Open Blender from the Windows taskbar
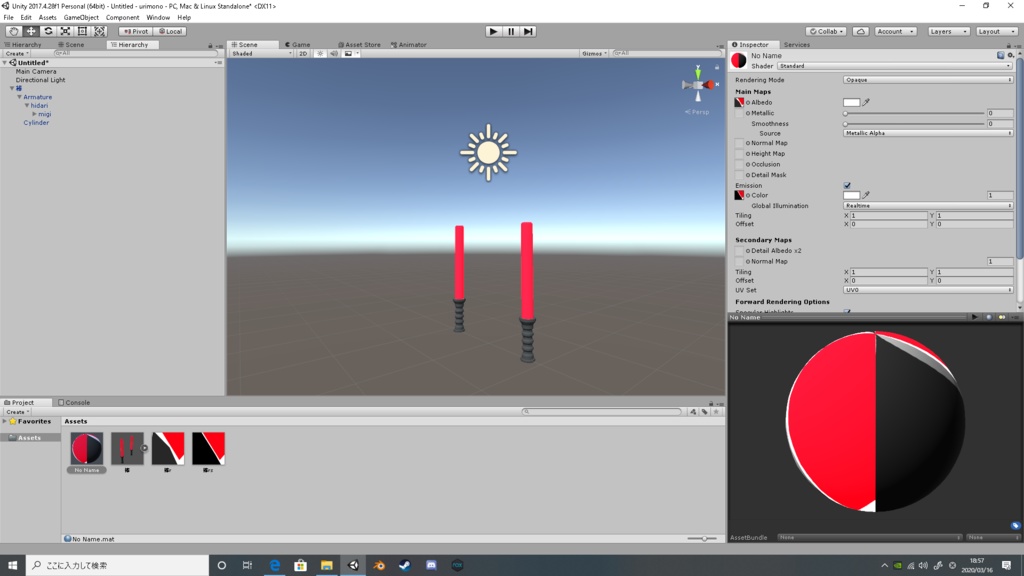 [x=379, y=565]
